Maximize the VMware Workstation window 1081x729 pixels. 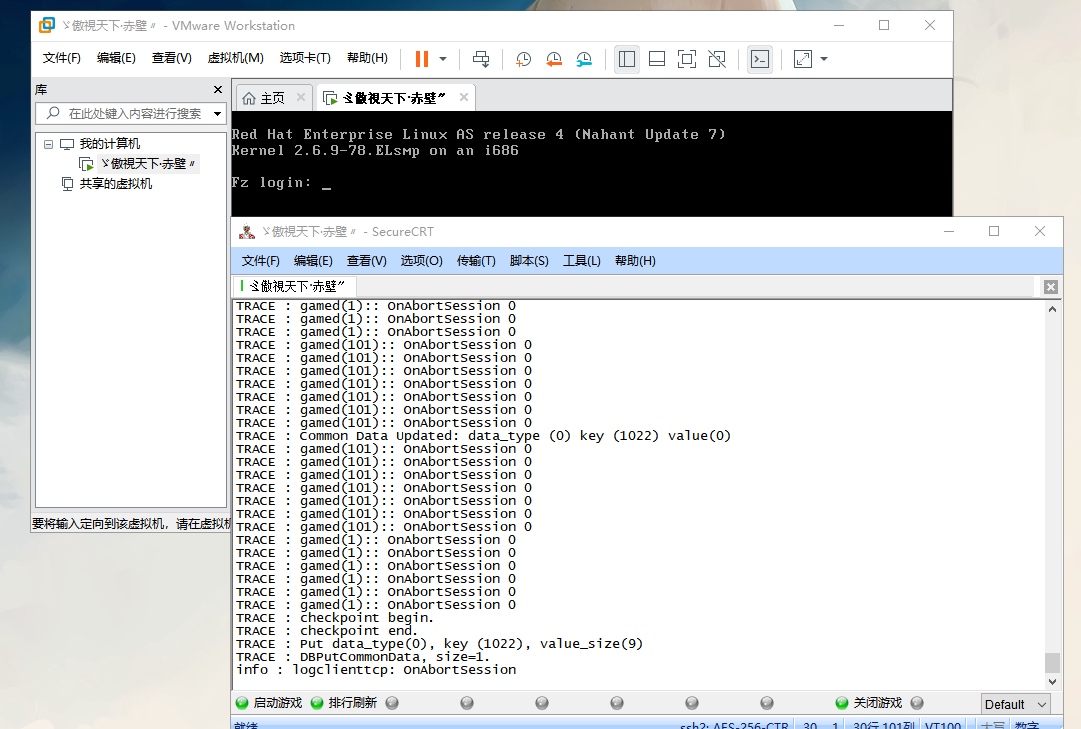[884, 26]
